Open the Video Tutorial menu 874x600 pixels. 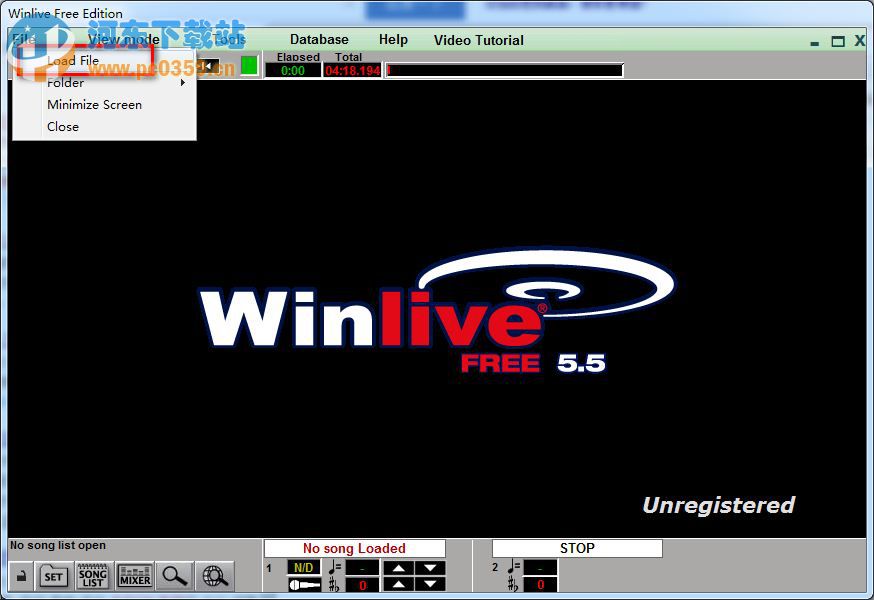tap(477, 40)
